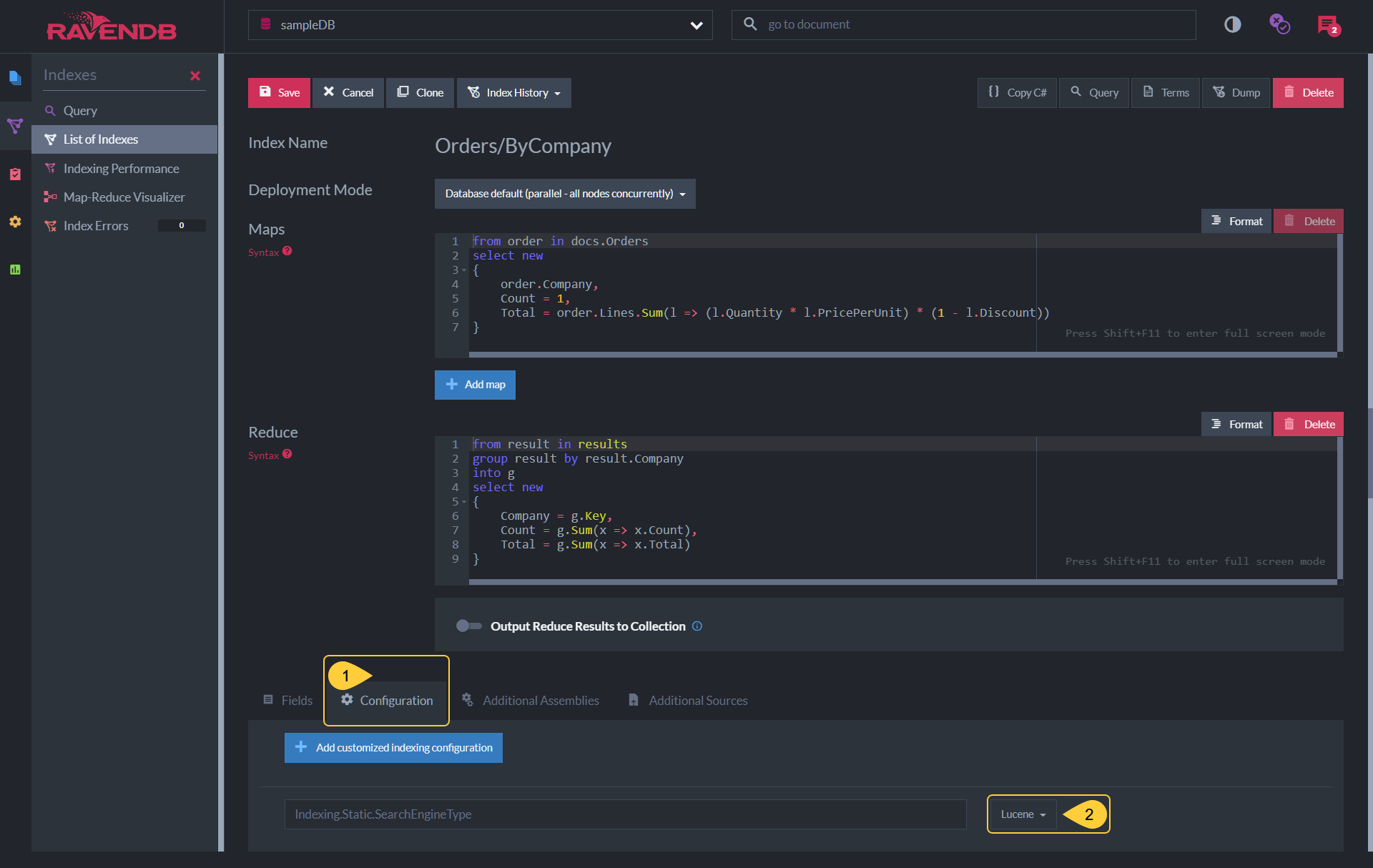1373x868 pixels.
Task: Open Map-Reduce Visualizer
Action: [124, 197]
